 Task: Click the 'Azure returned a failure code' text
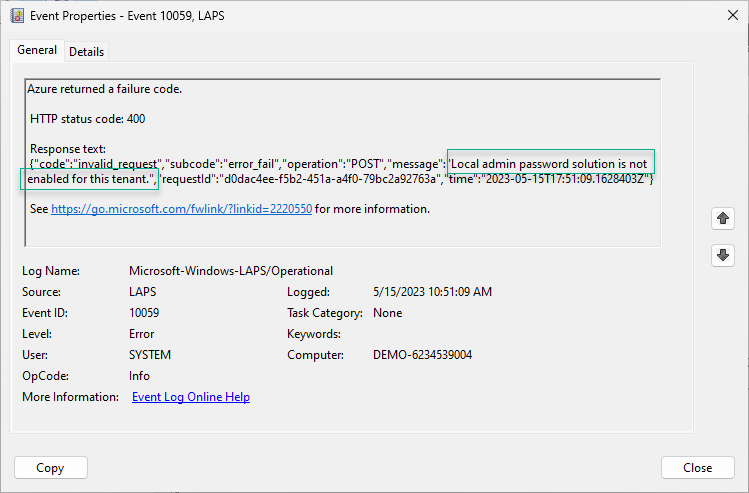tap(104, 89)
